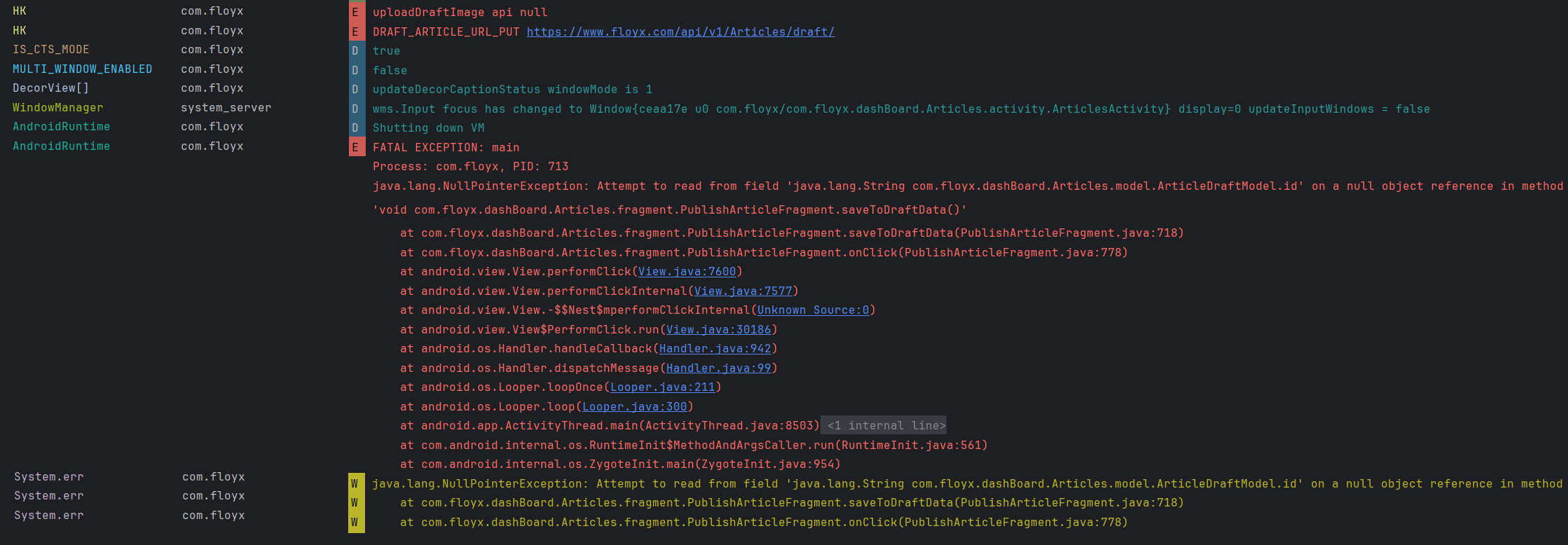Click the 'false' debug log value
Screen dimensions: 1568x545
pos(390,71)
